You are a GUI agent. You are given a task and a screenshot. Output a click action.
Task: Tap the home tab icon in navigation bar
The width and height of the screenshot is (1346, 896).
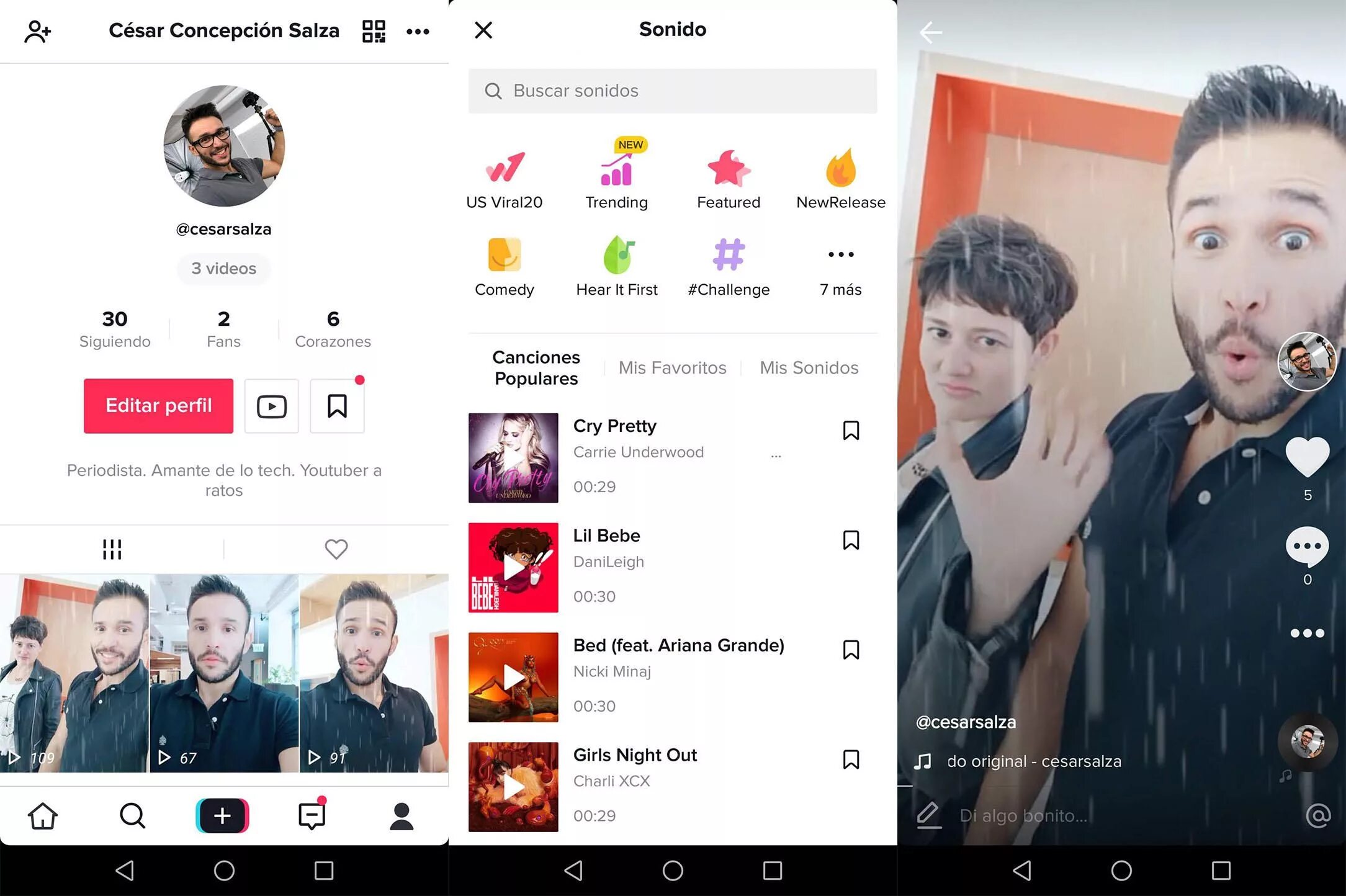click(x=44, y=816)
